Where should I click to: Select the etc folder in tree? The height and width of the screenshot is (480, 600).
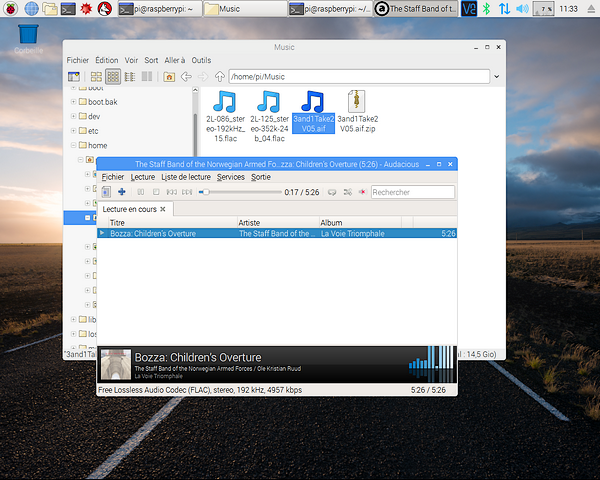point(89,131)
